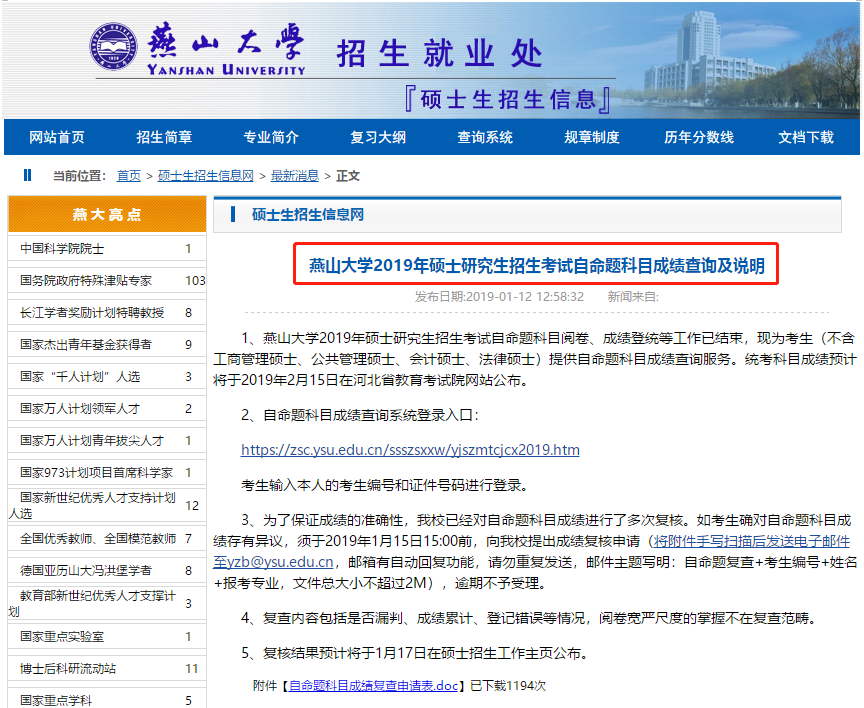Image resolution: width=864 pixels, height=708 pixels.
Task: Go to 复习大纲 in navigation
Action: click(378, 137)
